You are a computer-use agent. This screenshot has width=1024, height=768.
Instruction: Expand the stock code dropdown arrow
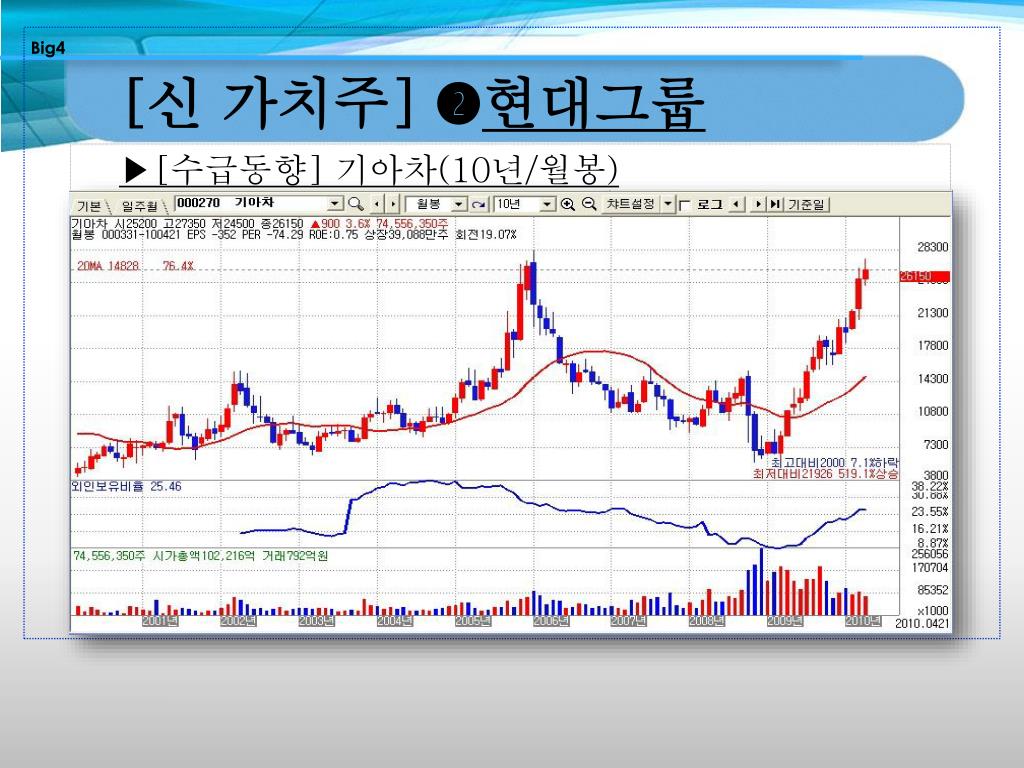[335, 204]
